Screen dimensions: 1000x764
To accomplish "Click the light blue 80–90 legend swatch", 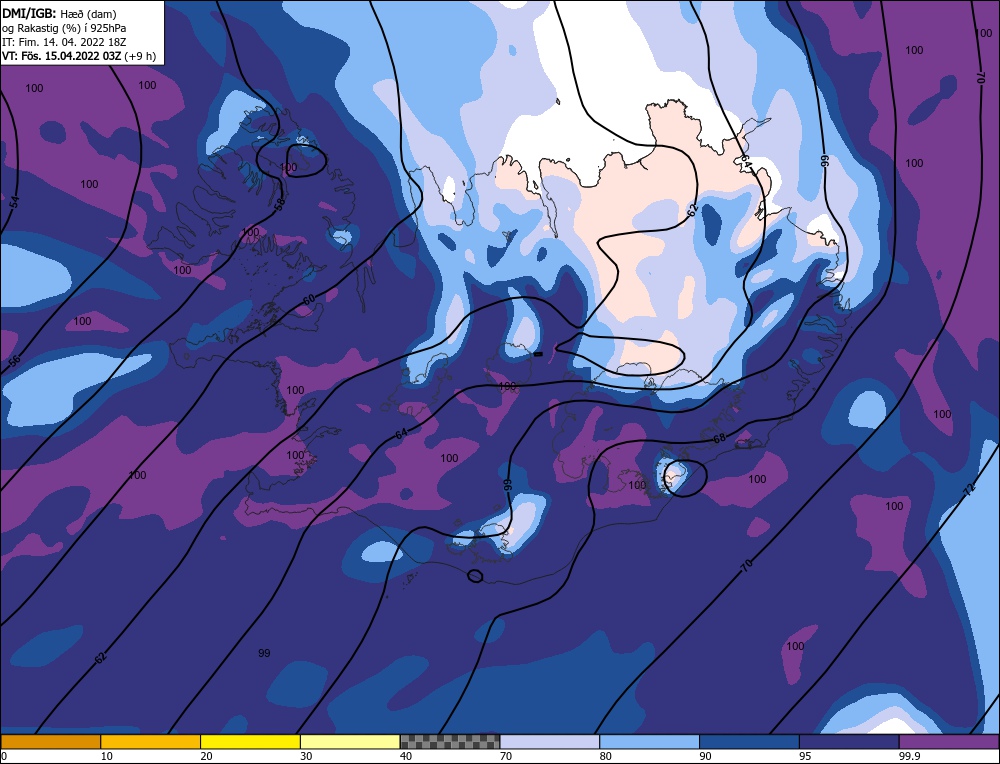I will tap(649, 741).
